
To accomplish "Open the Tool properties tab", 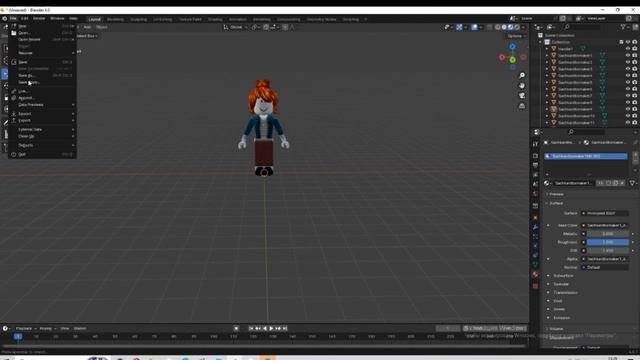I will point(536,144).
